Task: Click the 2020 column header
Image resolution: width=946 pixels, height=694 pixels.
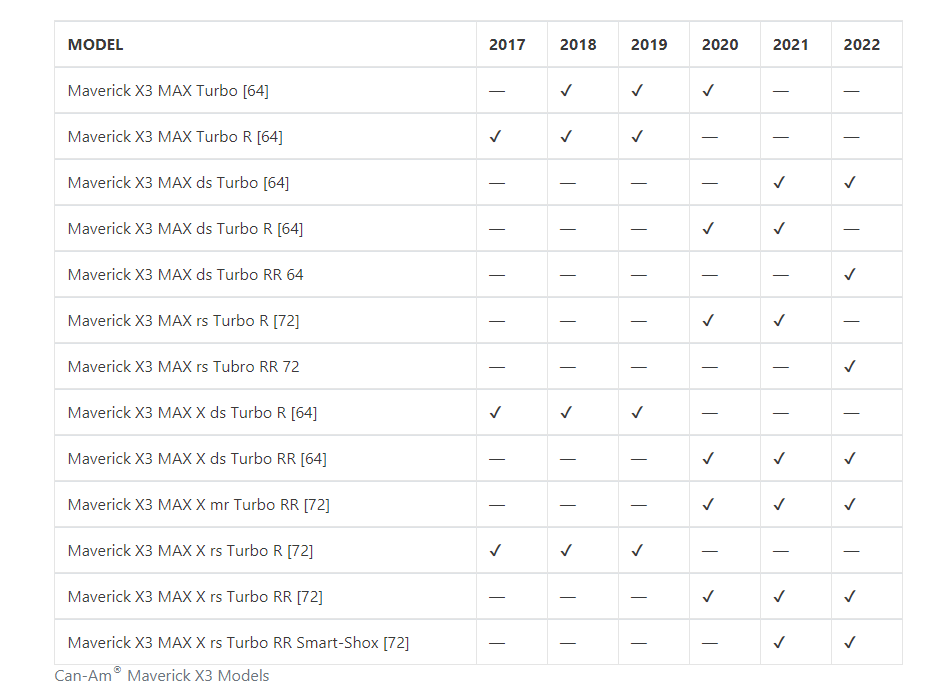Action: (720, 45)
